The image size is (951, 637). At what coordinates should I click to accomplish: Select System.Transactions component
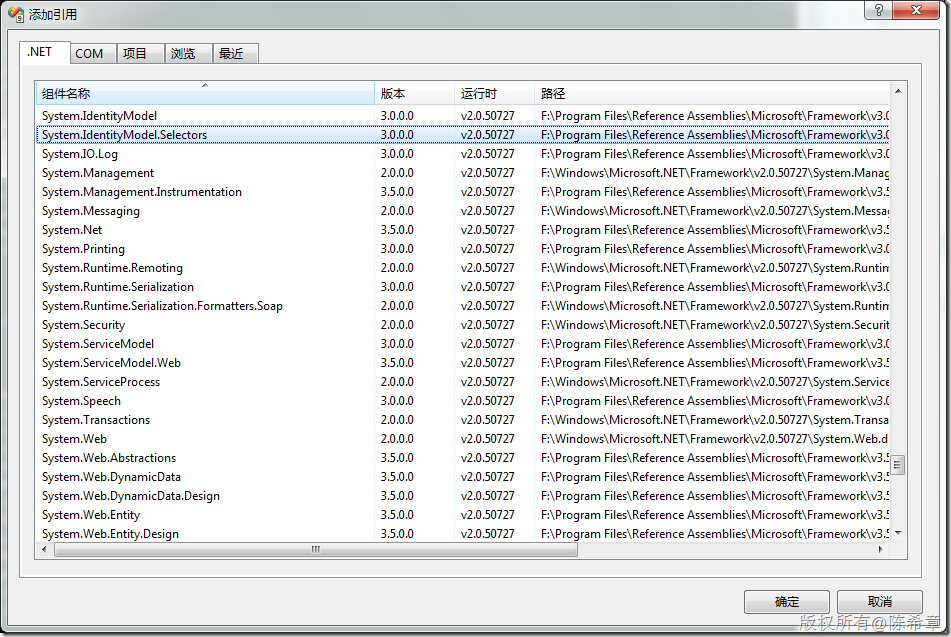pyautogui.click(x=463, y=420)
